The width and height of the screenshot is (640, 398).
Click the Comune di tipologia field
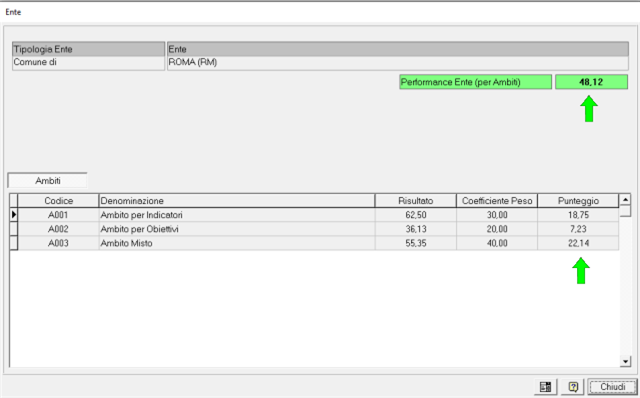pyautogui.click(x=89, y=62)
